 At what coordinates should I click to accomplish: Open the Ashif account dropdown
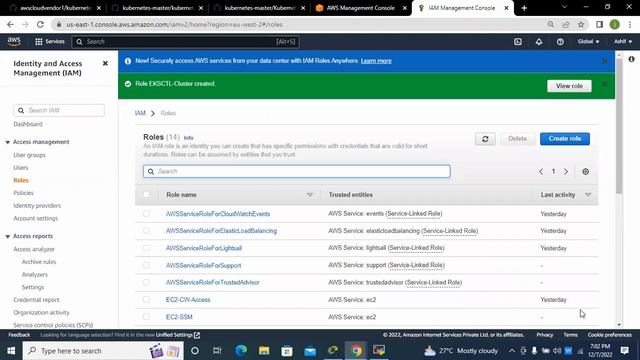623,42
